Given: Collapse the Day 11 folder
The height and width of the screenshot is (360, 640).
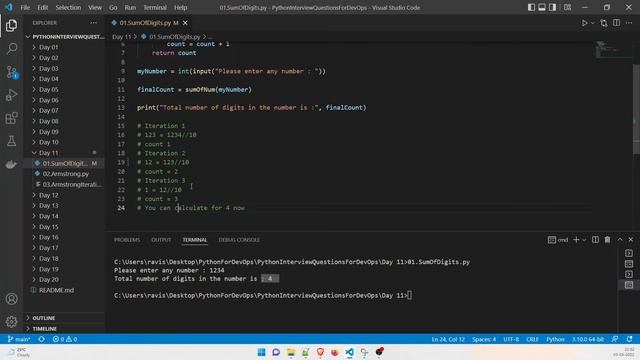Looking at the screenshot, I should pos(64,153).
